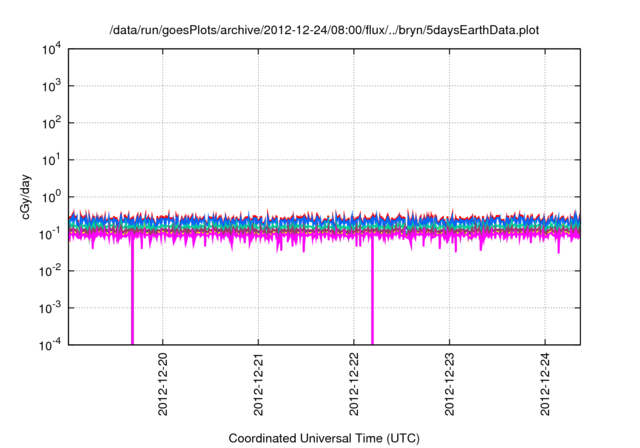This screenshot has height=448, width=640.
Task: Click the cGy/day axis title
Action: point(26,197)
